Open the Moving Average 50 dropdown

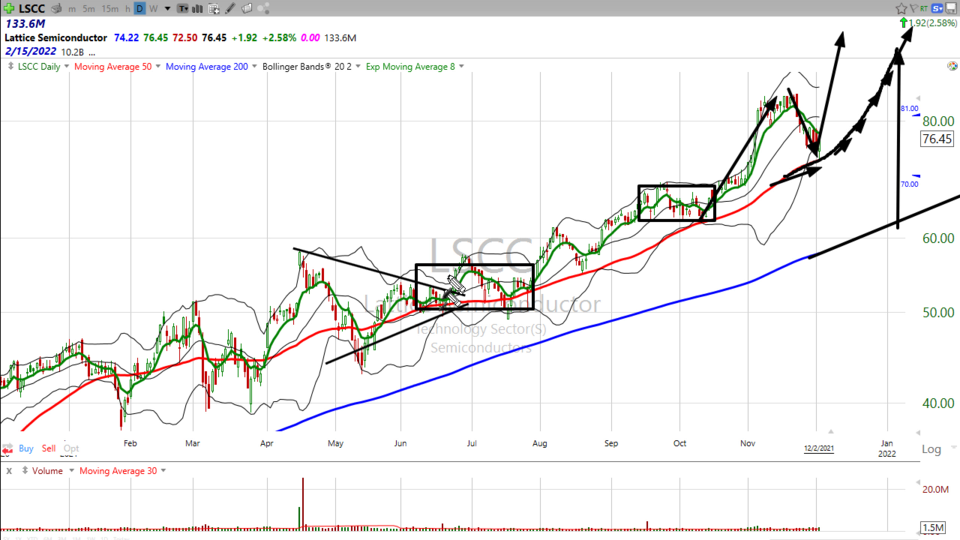[x=158, y=66]
